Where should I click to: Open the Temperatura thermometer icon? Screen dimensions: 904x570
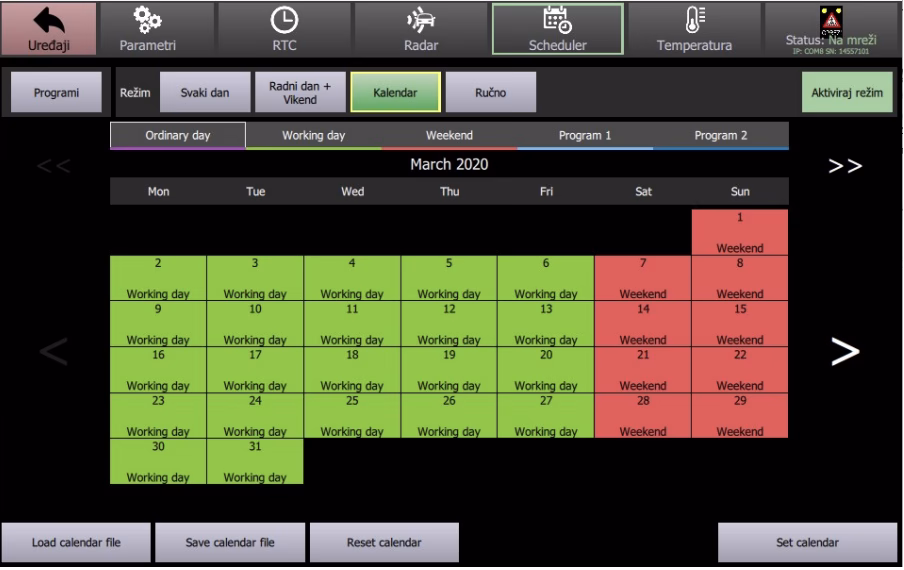[694, 20]
